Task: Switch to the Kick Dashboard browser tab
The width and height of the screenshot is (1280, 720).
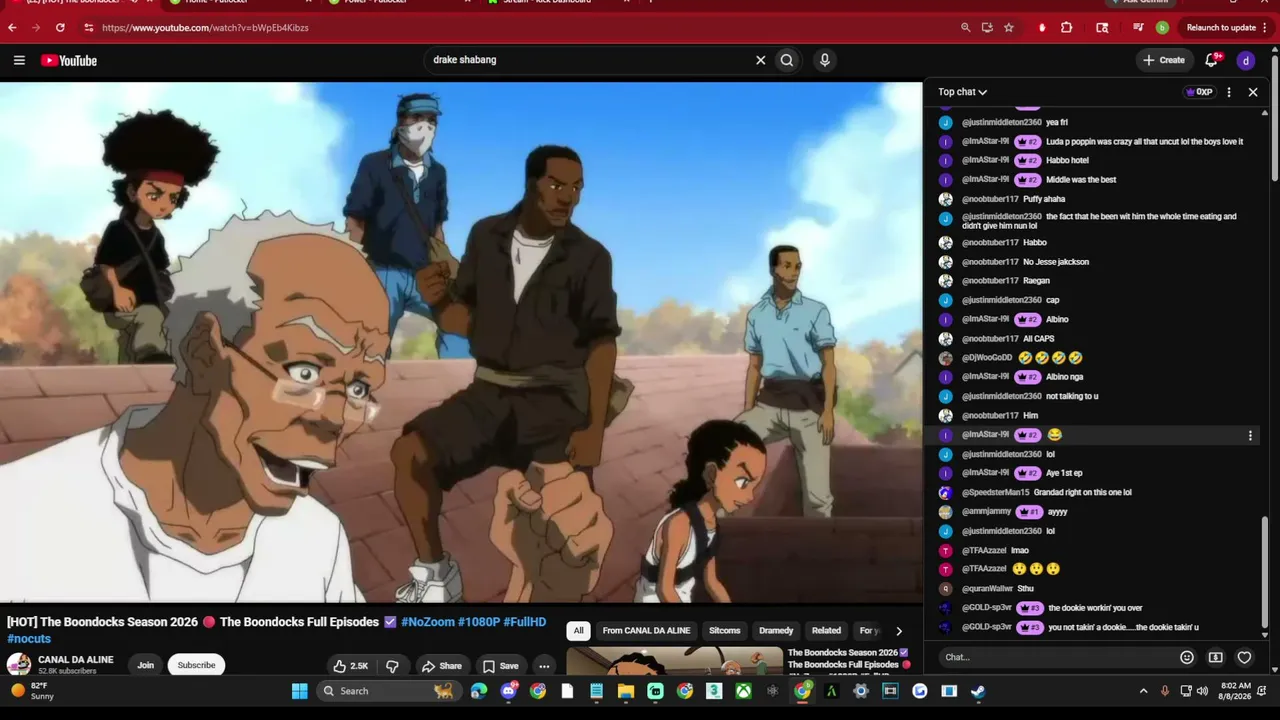Action: (x=548, y=3)
